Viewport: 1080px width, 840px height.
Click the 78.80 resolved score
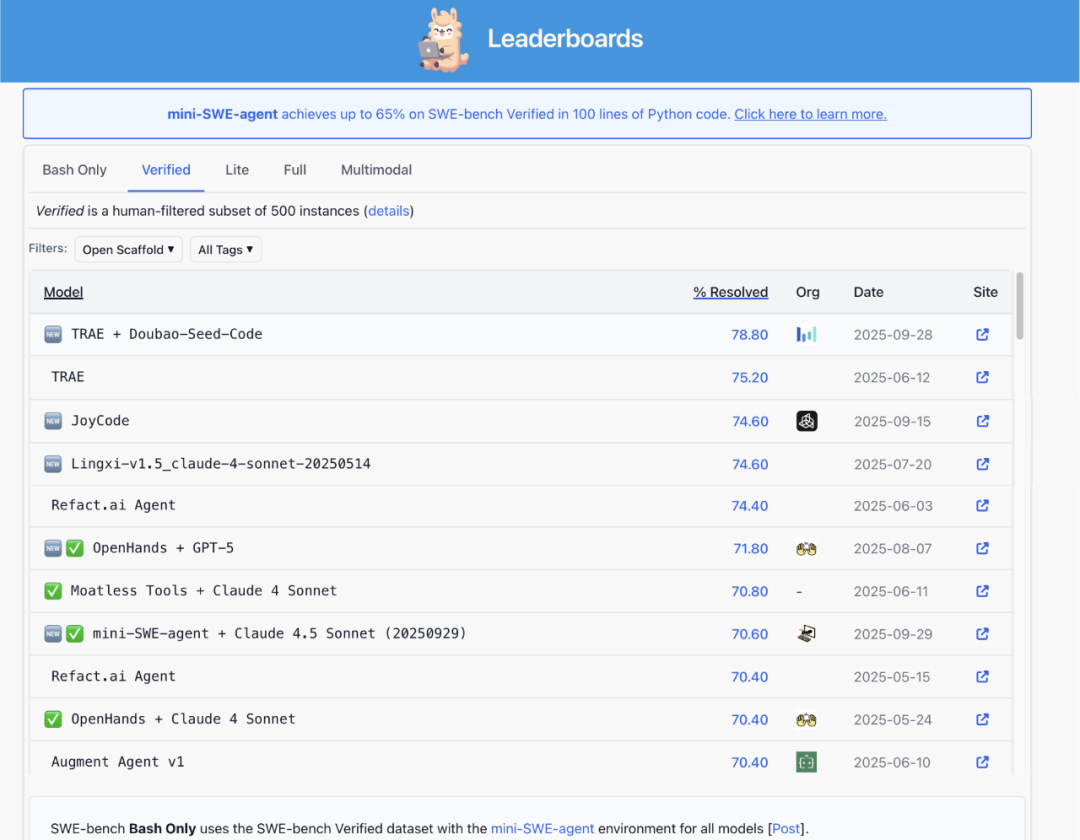[x=749, y=335]
